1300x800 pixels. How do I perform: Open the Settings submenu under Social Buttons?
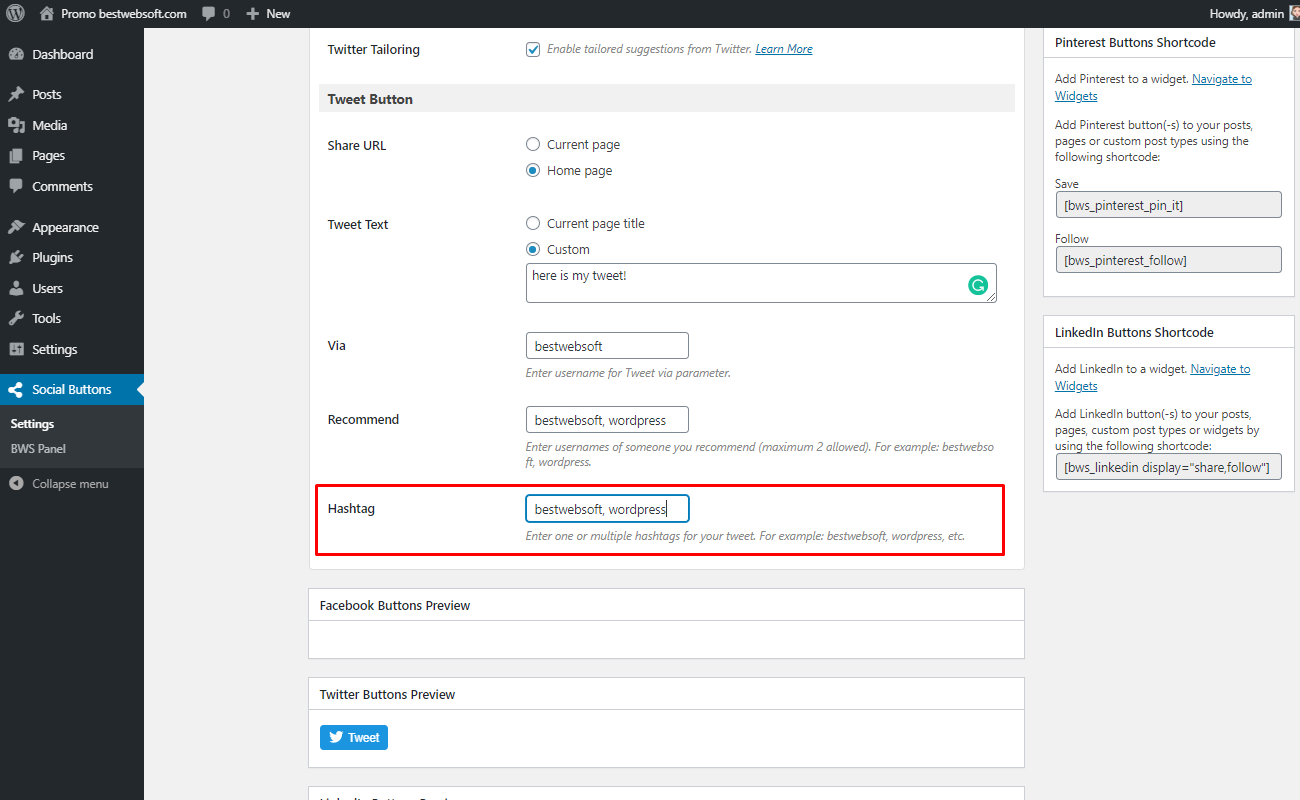[x=32, y=424]
